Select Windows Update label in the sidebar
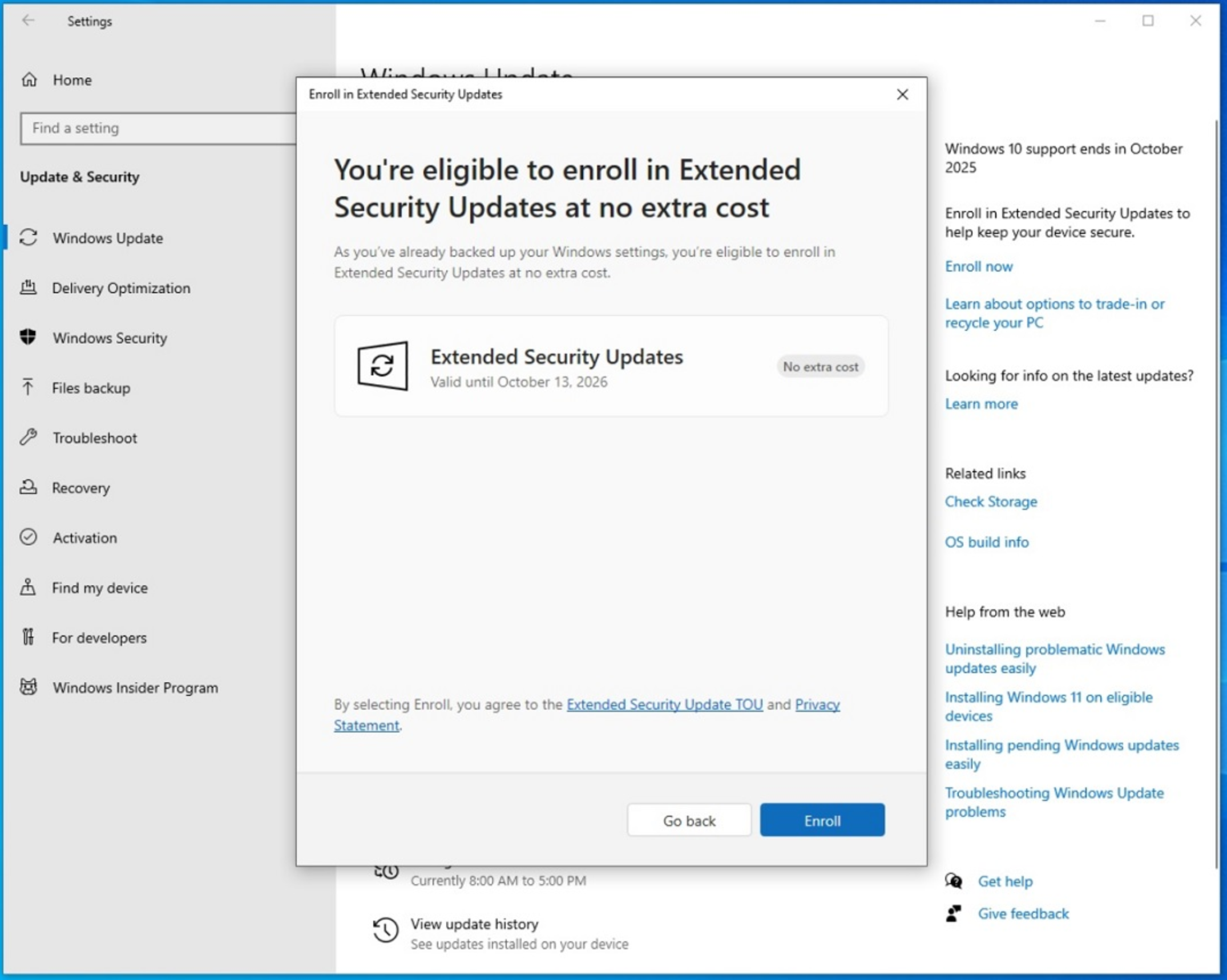The image size is (1227, 980). click(x=108, y=238)
